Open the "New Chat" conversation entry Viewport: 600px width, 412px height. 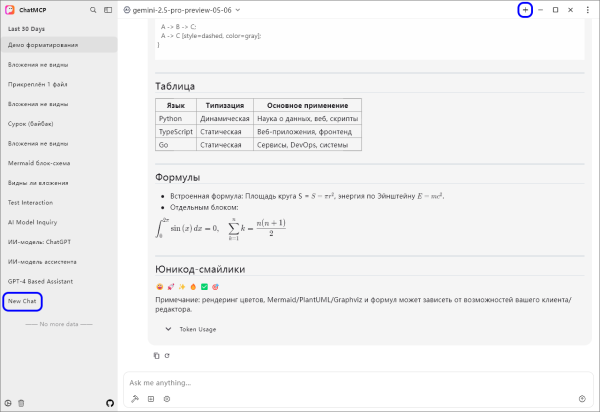(x=22, y=300)
